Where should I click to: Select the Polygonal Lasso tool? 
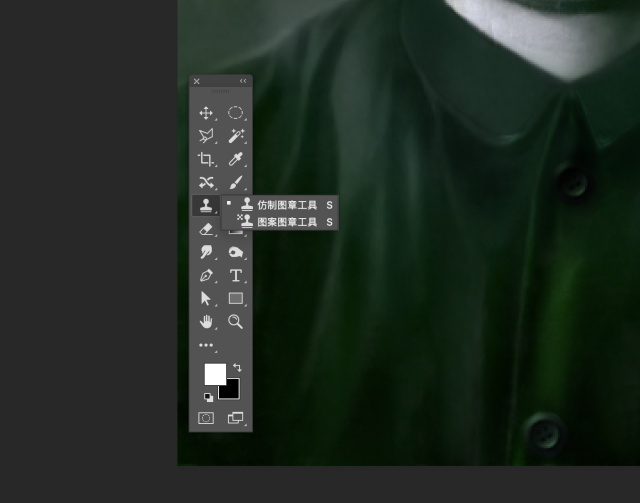206,136
